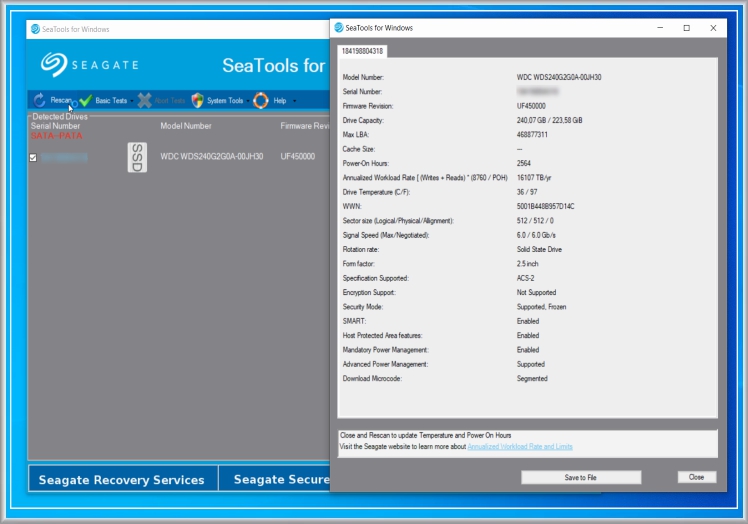The image size is (748, 524).
Task: Click the System Tools shield icon
Action: point(197,100)
